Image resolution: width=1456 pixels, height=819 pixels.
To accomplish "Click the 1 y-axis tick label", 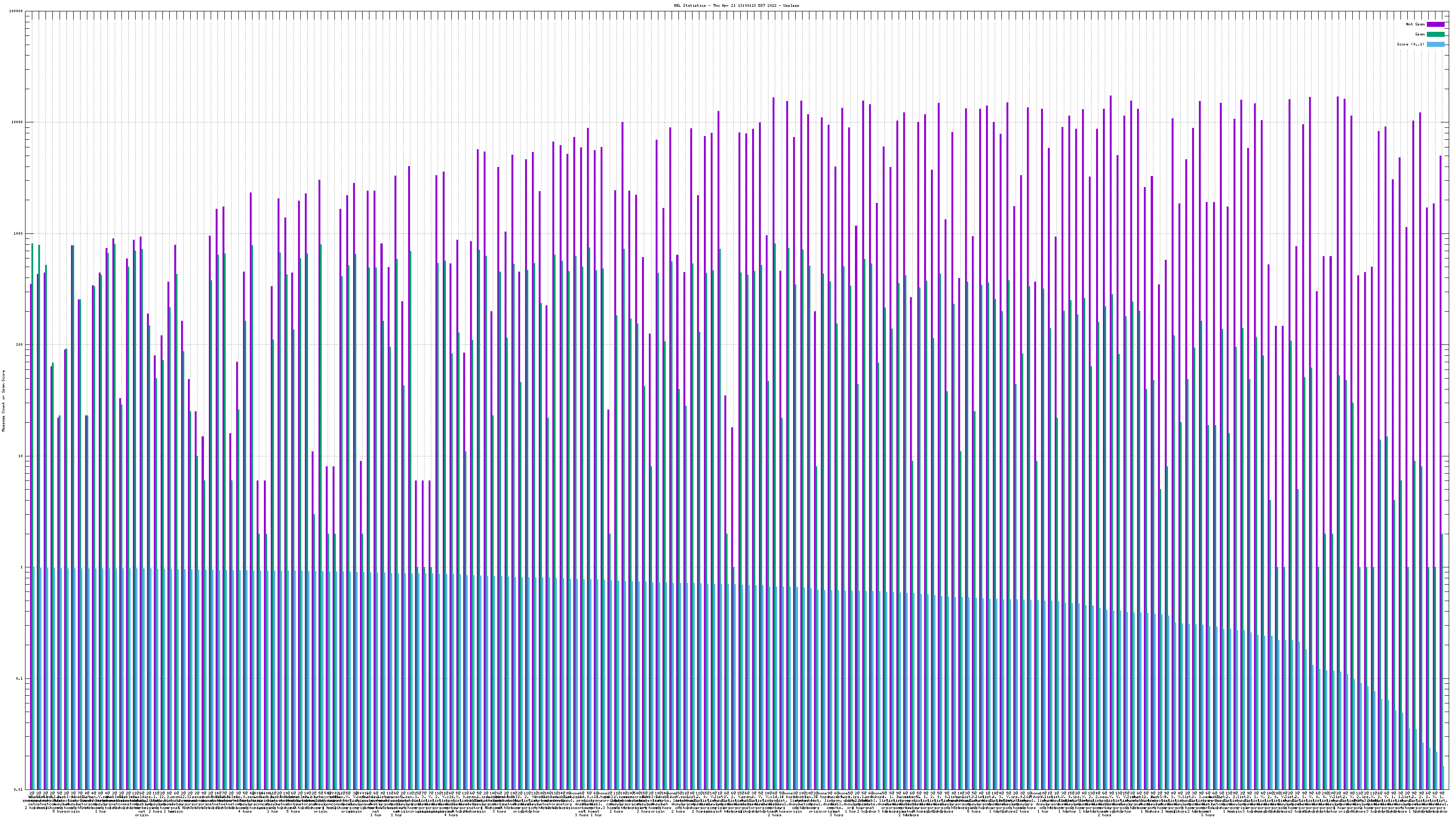I will 22,567.
